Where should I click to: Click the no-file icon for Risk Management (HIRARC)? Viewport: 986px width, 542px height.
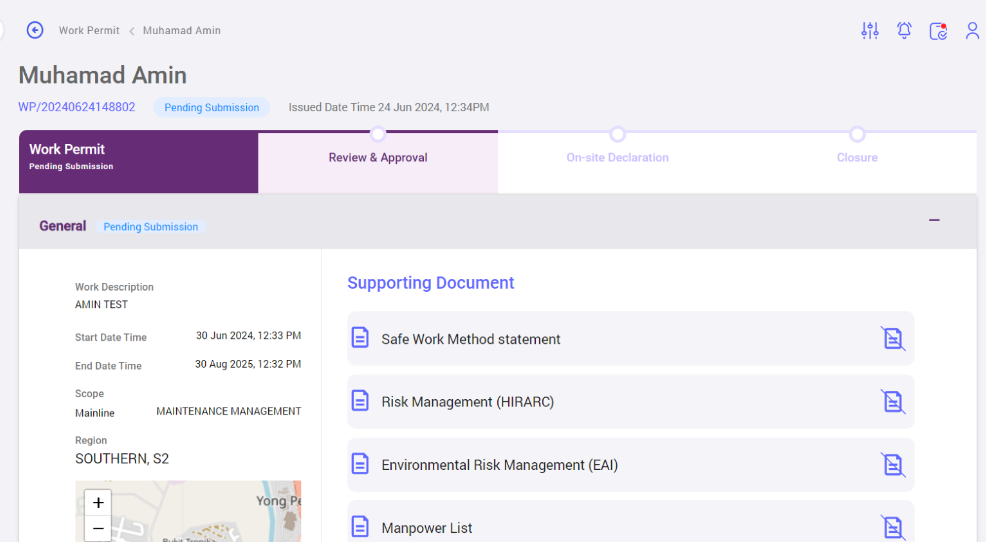point(892,401)
